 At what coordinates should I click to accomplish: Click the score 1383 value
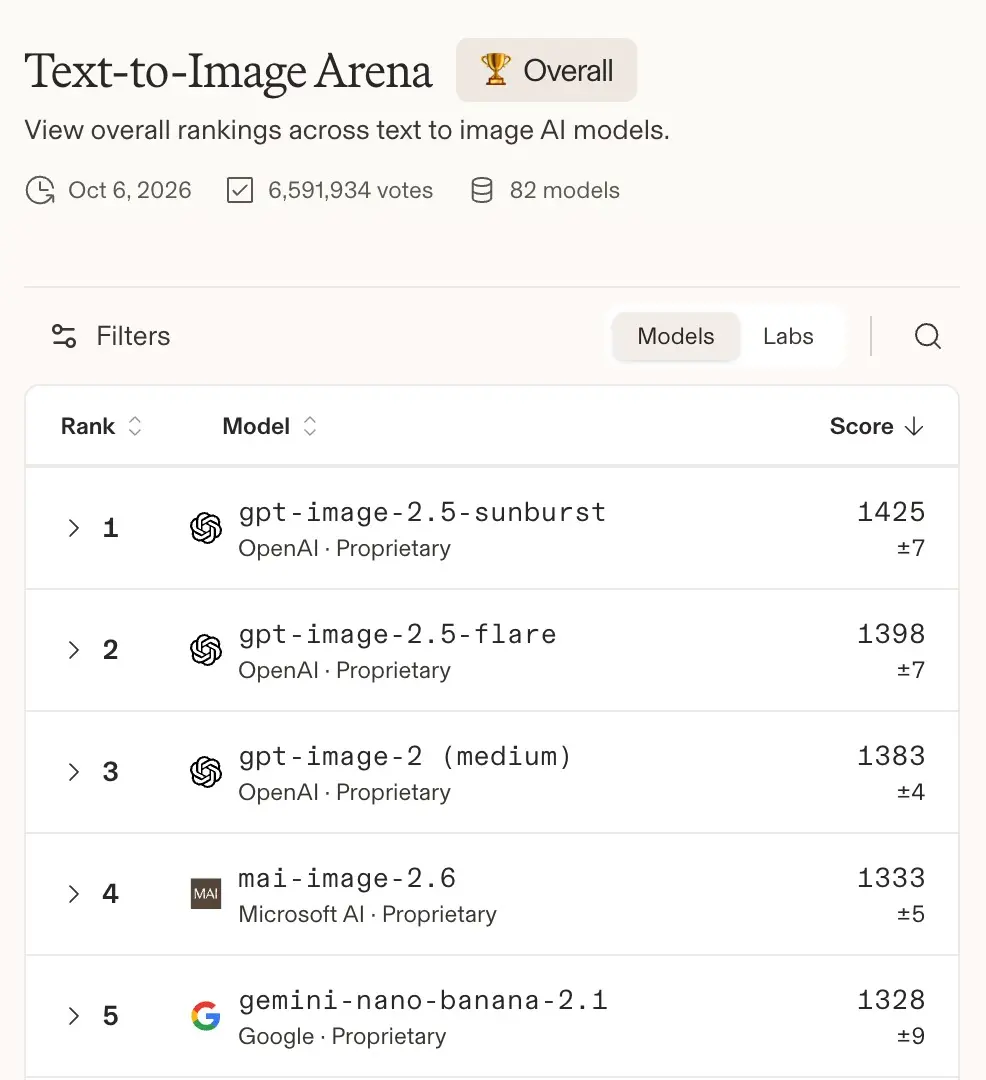891,756
